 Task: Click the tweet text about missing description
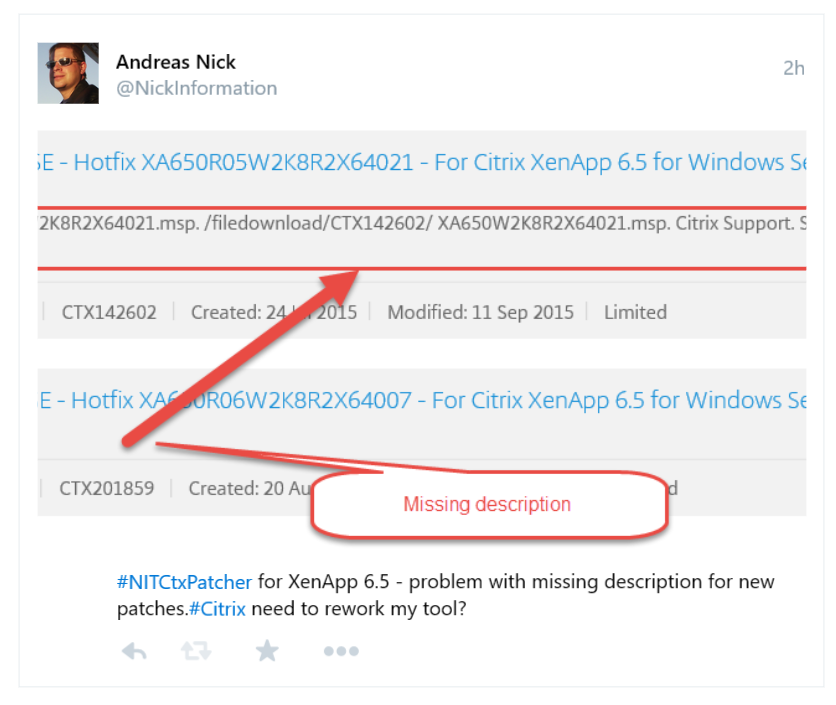point(446,595)
